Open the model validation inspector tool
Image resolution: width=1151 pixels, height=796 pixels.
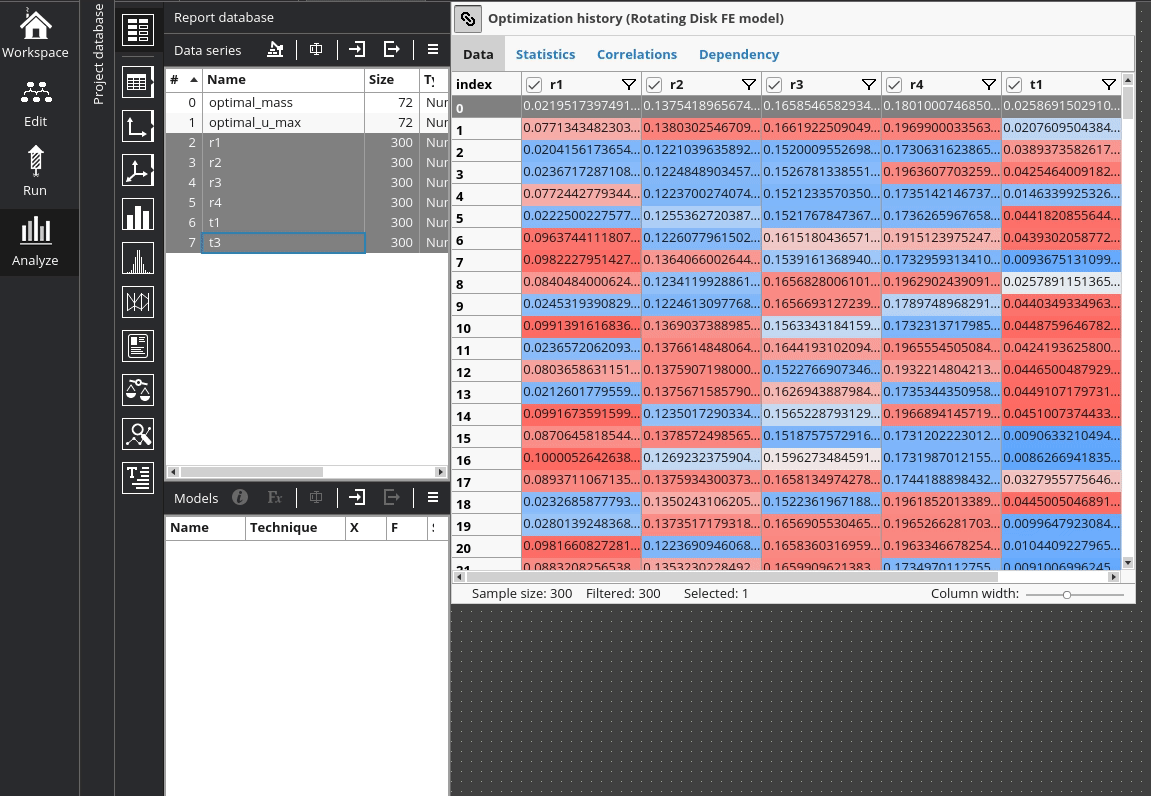click(138, 434)
